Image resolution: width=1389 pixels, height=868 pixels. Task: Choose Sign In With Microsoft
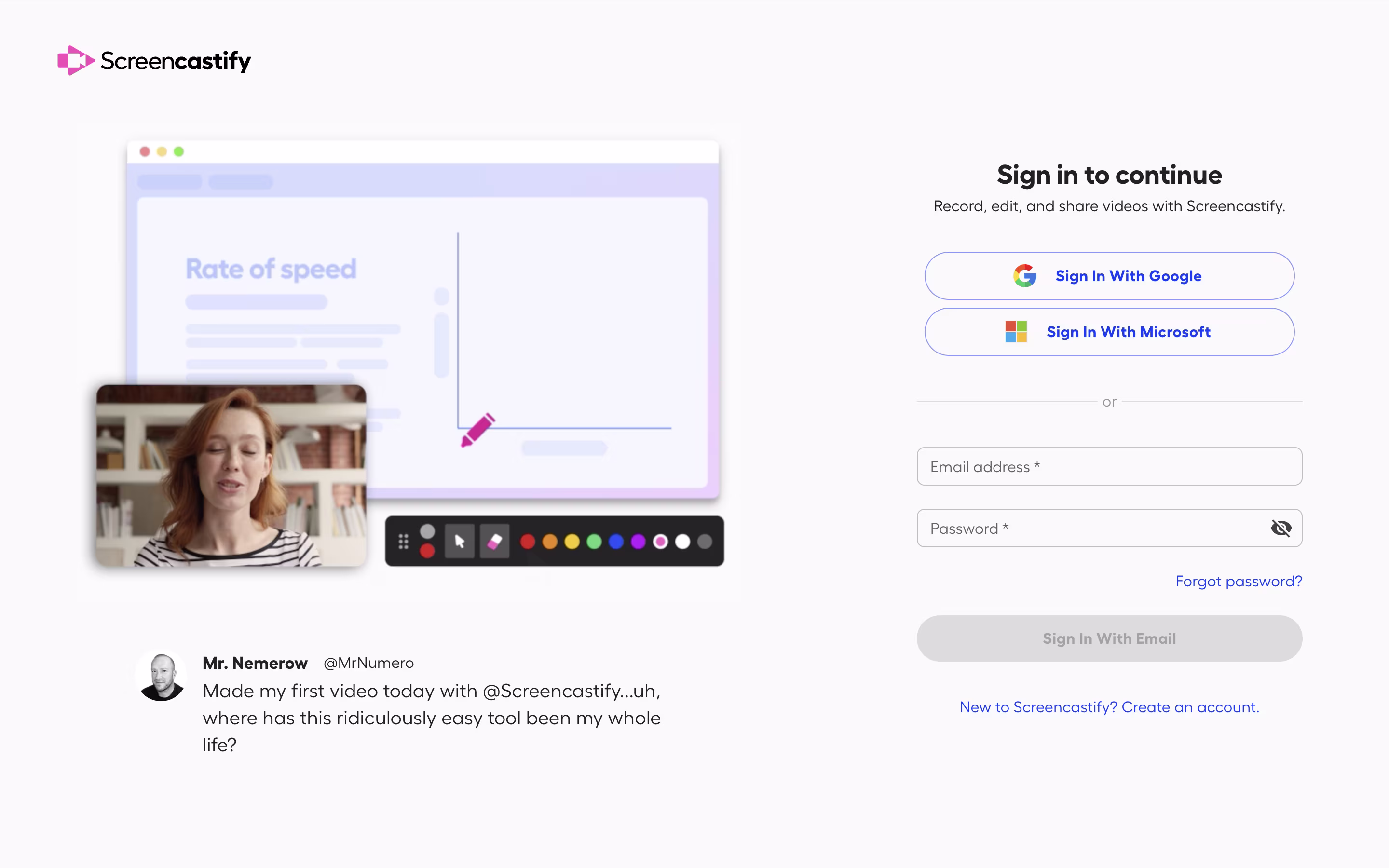coord(1109,332)
